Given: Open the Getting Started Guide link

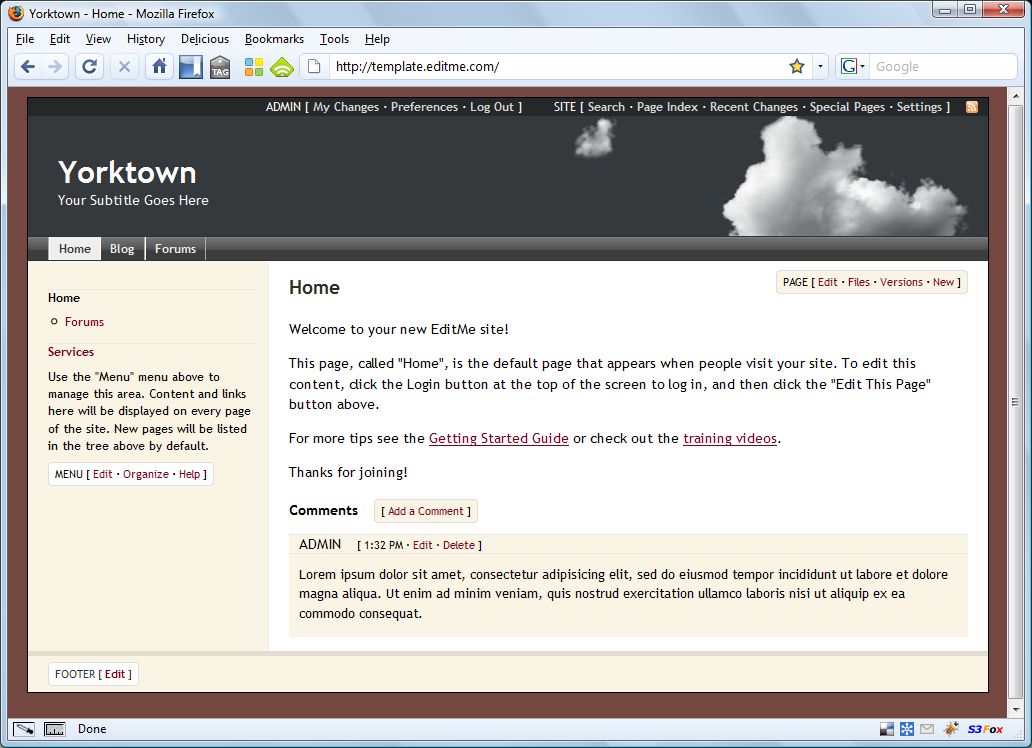Looking at the screenshot, I should click(498, 438).
